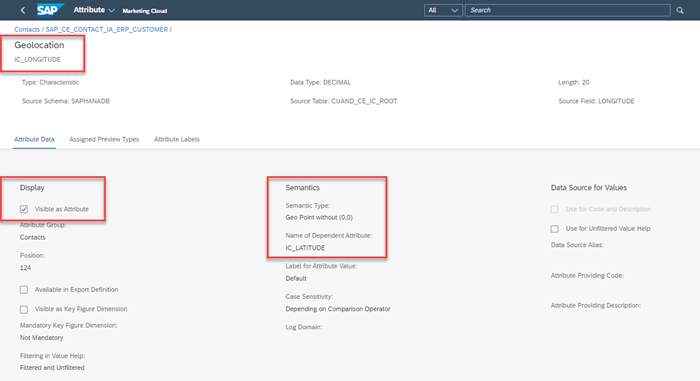Screen dimensions: 700x381
Task: Go back using the header back arrow
Action: tap(23, 10)
